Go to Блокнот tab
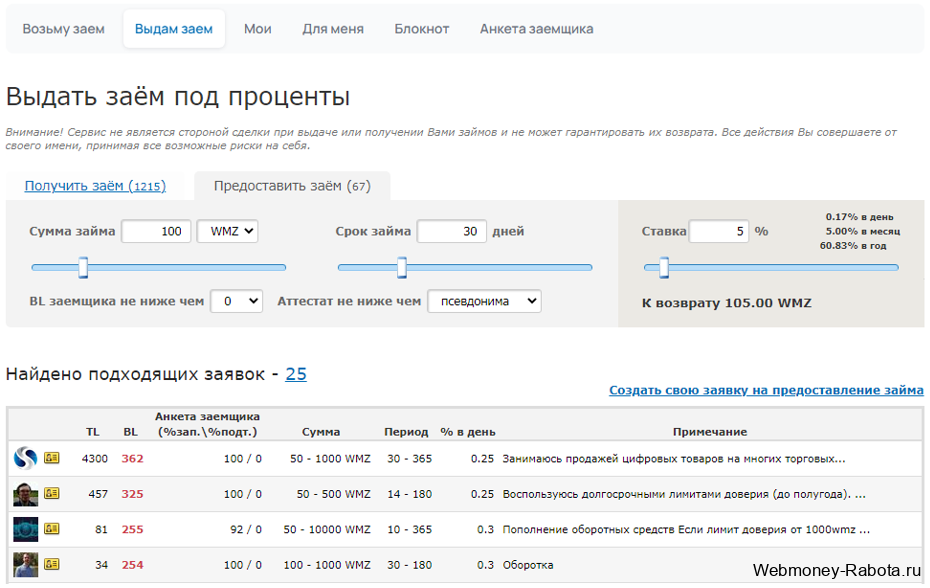The width and height of the screenshot is (930, 588). (x=422, y=28)
